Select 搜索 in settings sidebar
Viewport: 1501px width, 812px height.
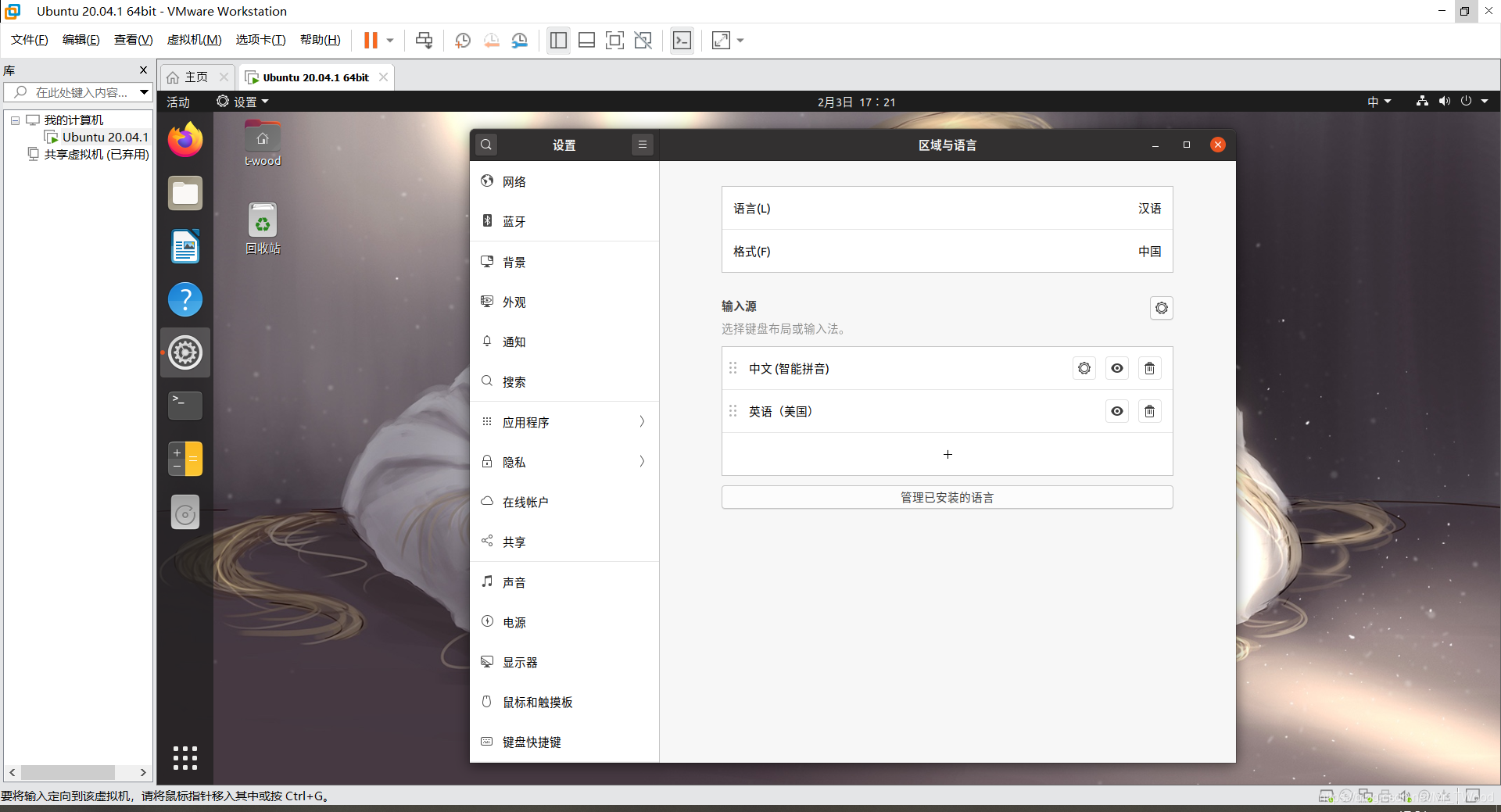click(x=564, y=381)
